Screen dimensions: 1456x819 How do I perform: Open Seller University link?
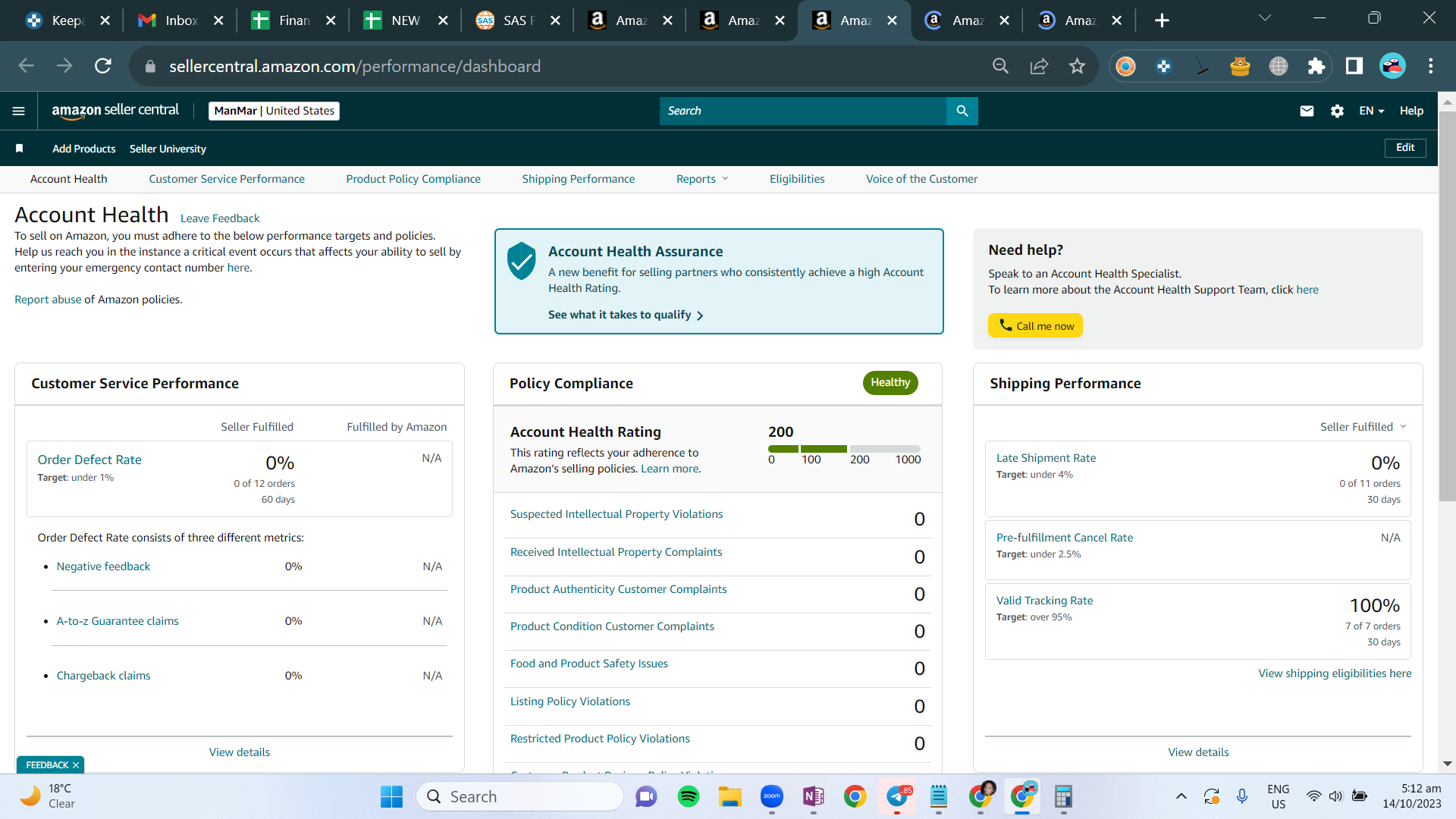coord(168,149)
